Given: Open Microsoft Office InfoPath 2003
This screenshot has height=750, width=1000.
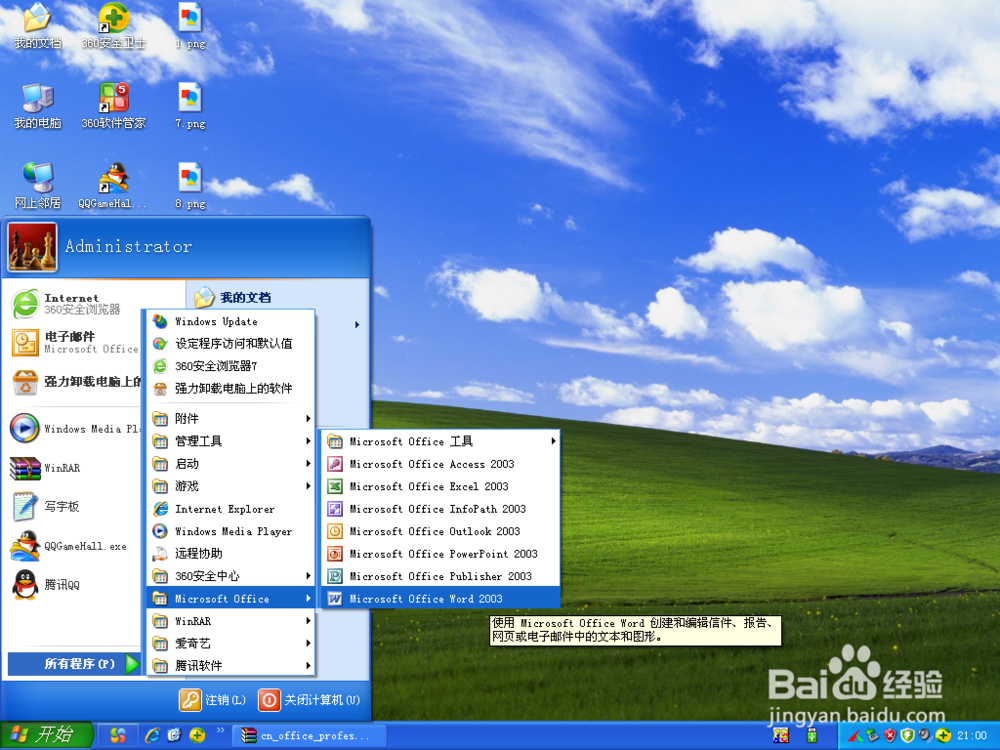Looking at the screenshot, I should point(440,509).
